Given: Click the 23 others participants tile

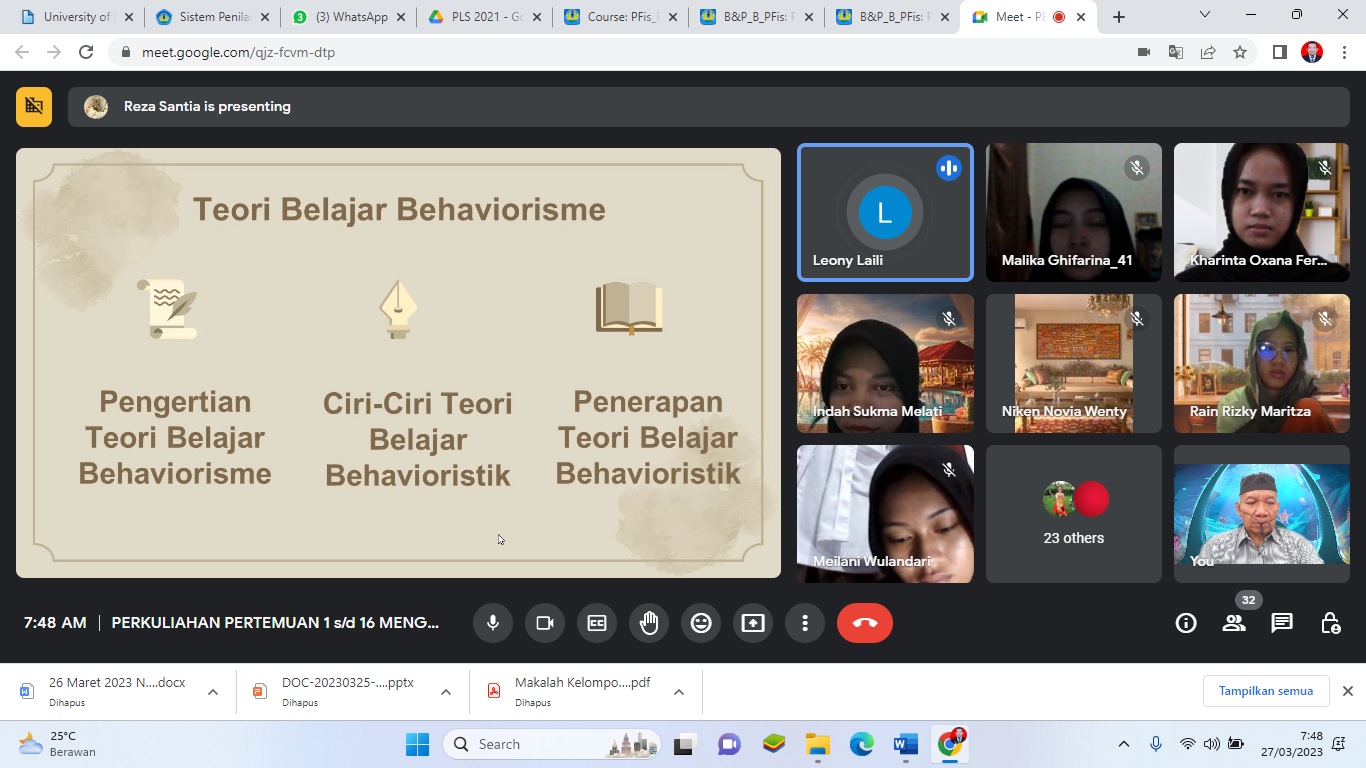Looking at the screenshot, I should [1074, 514].
